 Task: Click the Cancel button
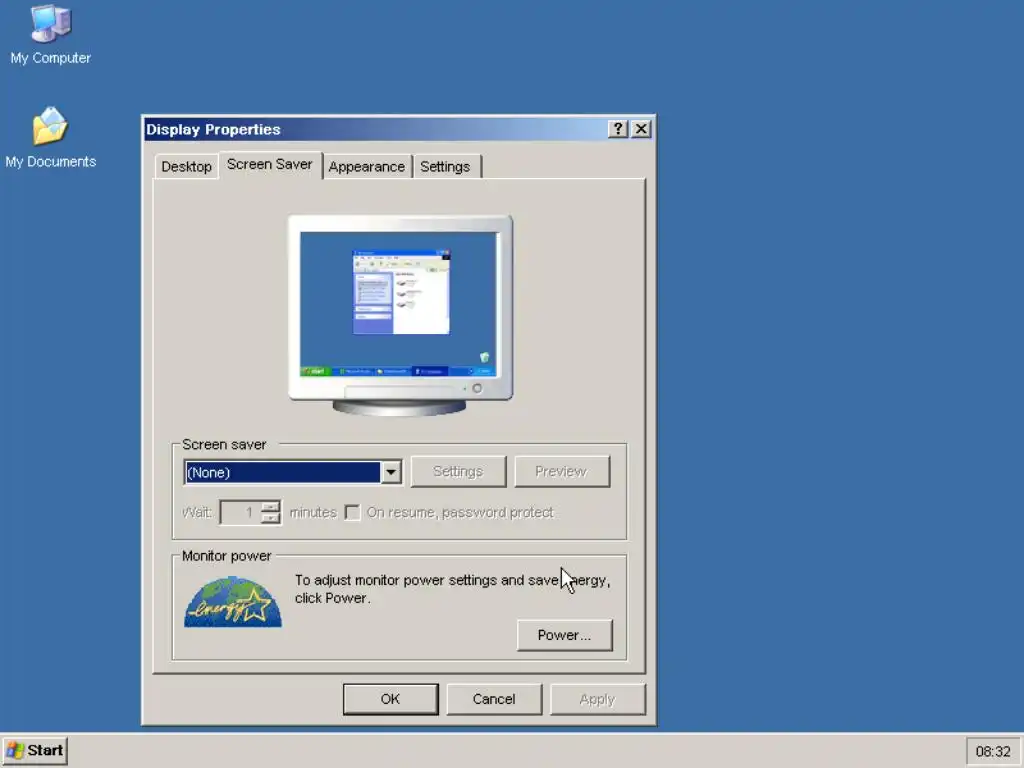point(494,699)
